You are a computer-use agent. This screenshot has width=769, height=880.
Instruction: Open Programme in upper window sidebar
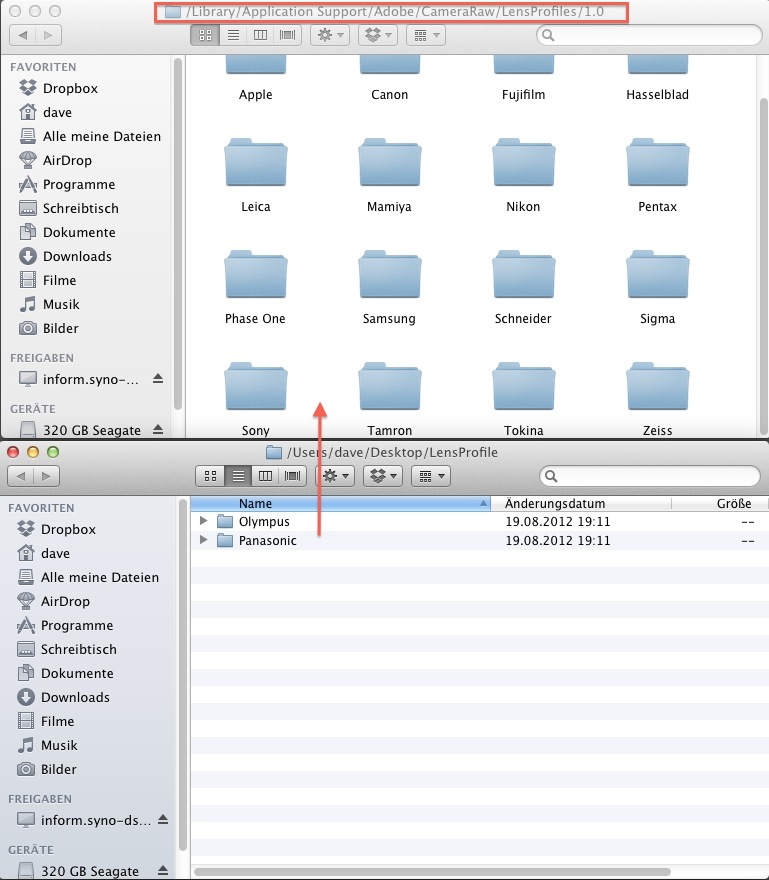67,185
